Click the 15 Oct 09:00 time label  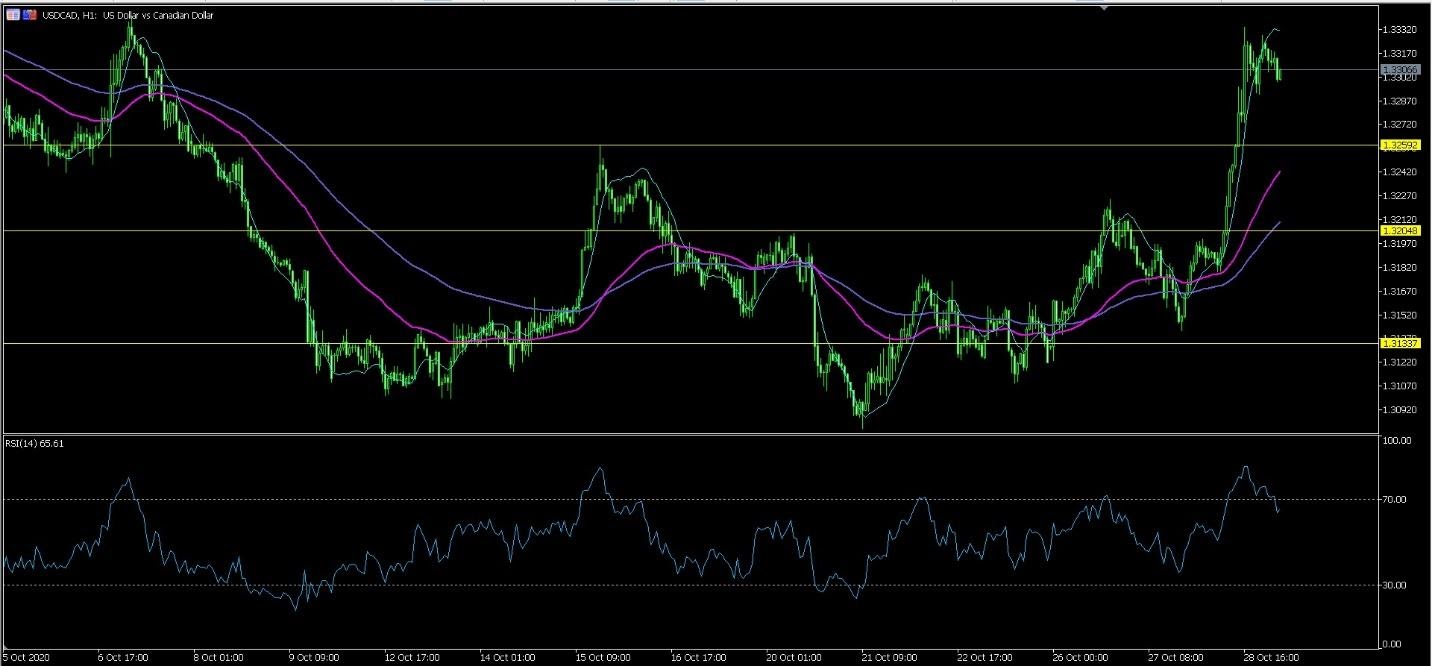coord(602,657)
